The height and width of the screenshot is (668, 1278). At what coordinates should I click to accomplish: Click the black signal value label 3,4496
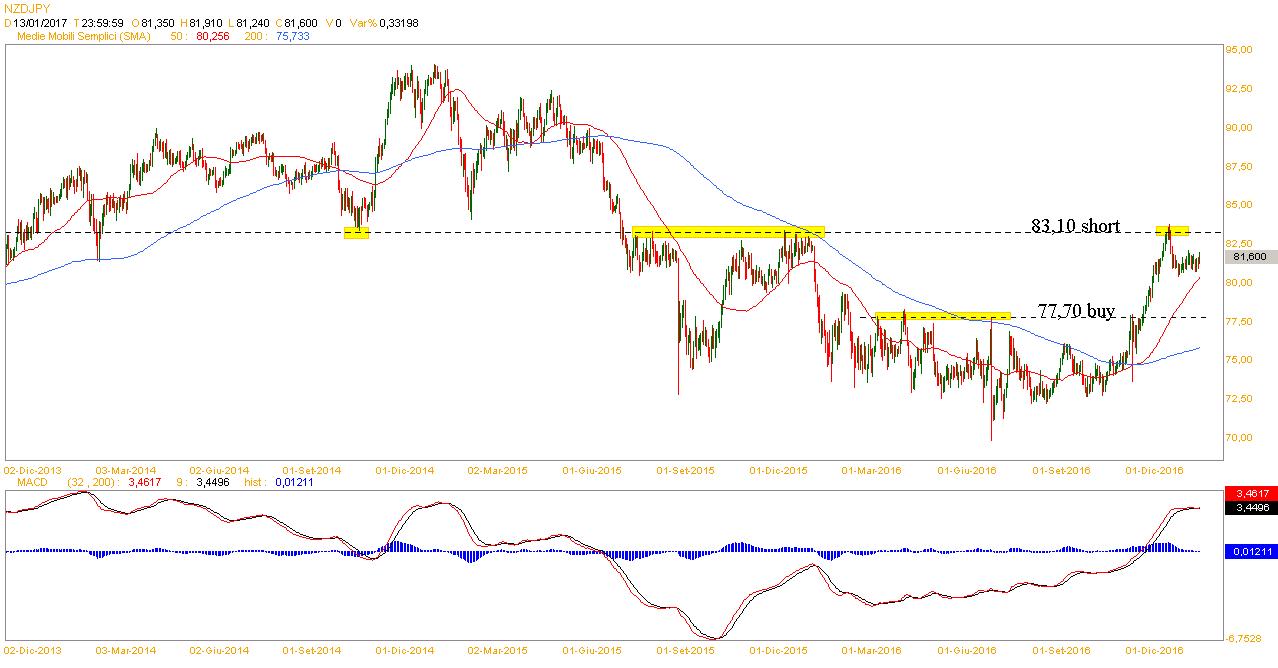coord(1250,507)
